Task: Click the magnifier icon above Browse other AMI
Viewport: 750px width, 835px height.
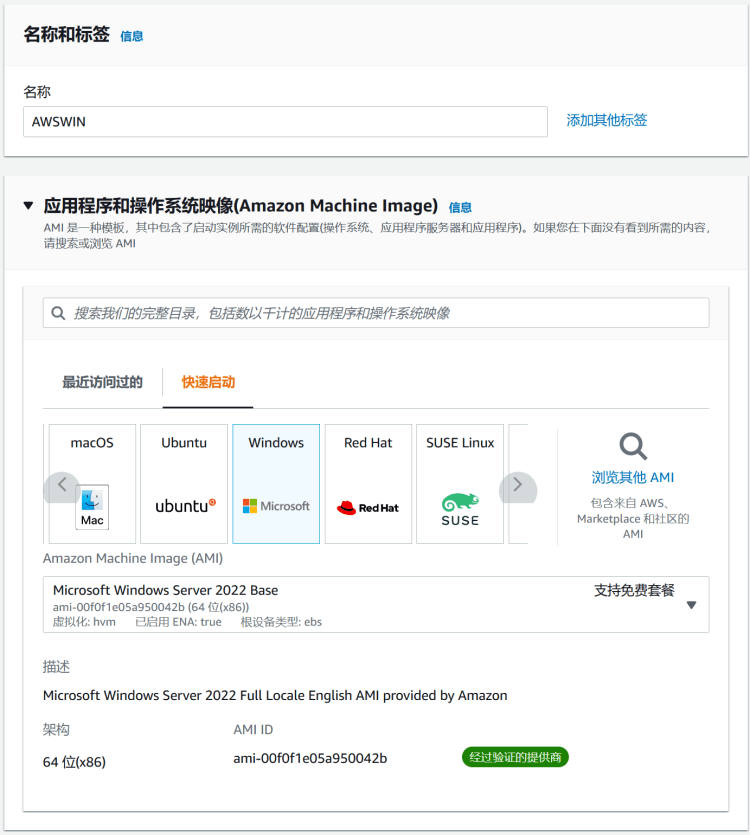Action: [x=633, y=446]
